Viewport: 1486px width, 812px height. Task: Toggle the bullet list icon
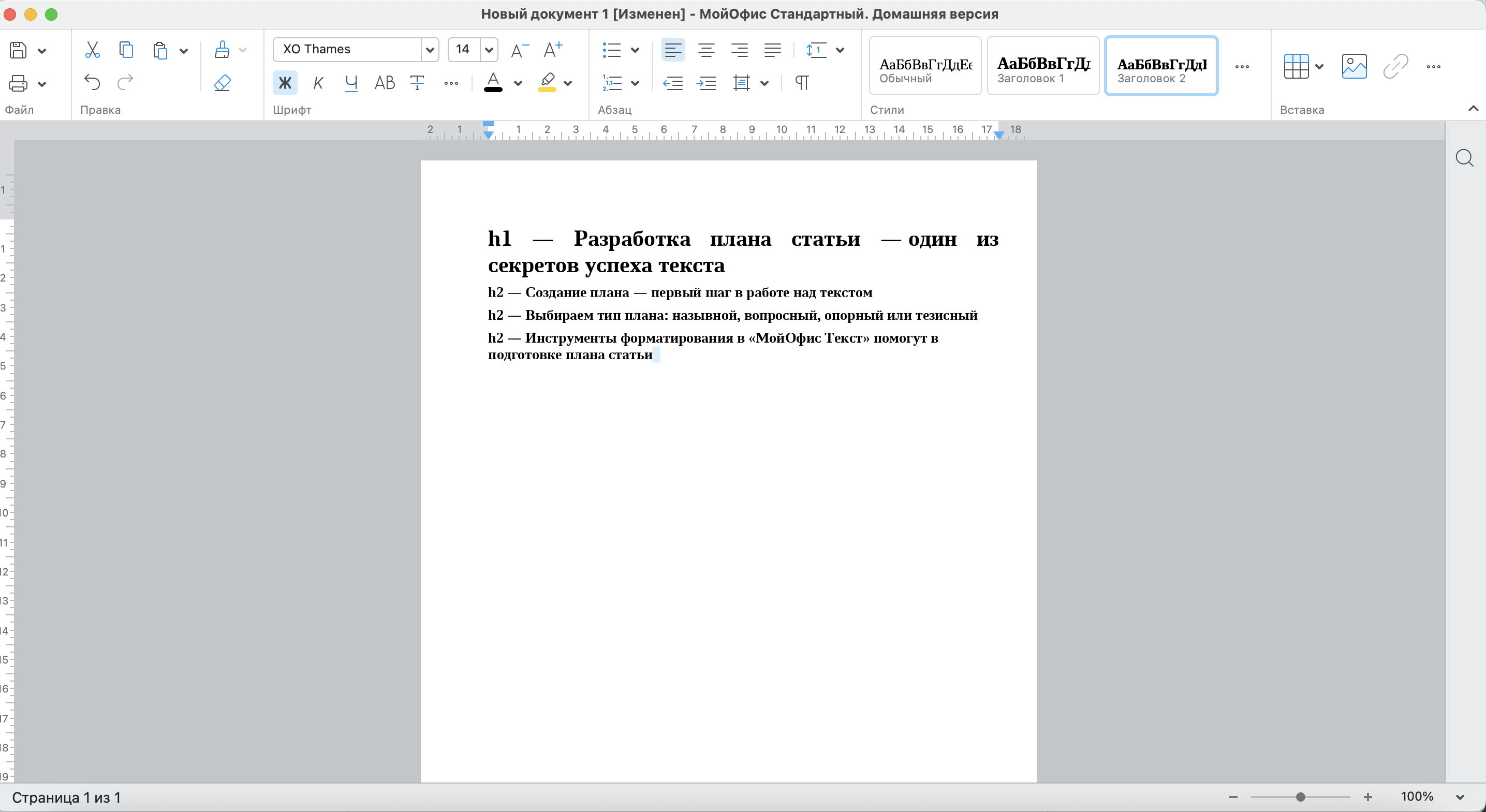(612, 49)
